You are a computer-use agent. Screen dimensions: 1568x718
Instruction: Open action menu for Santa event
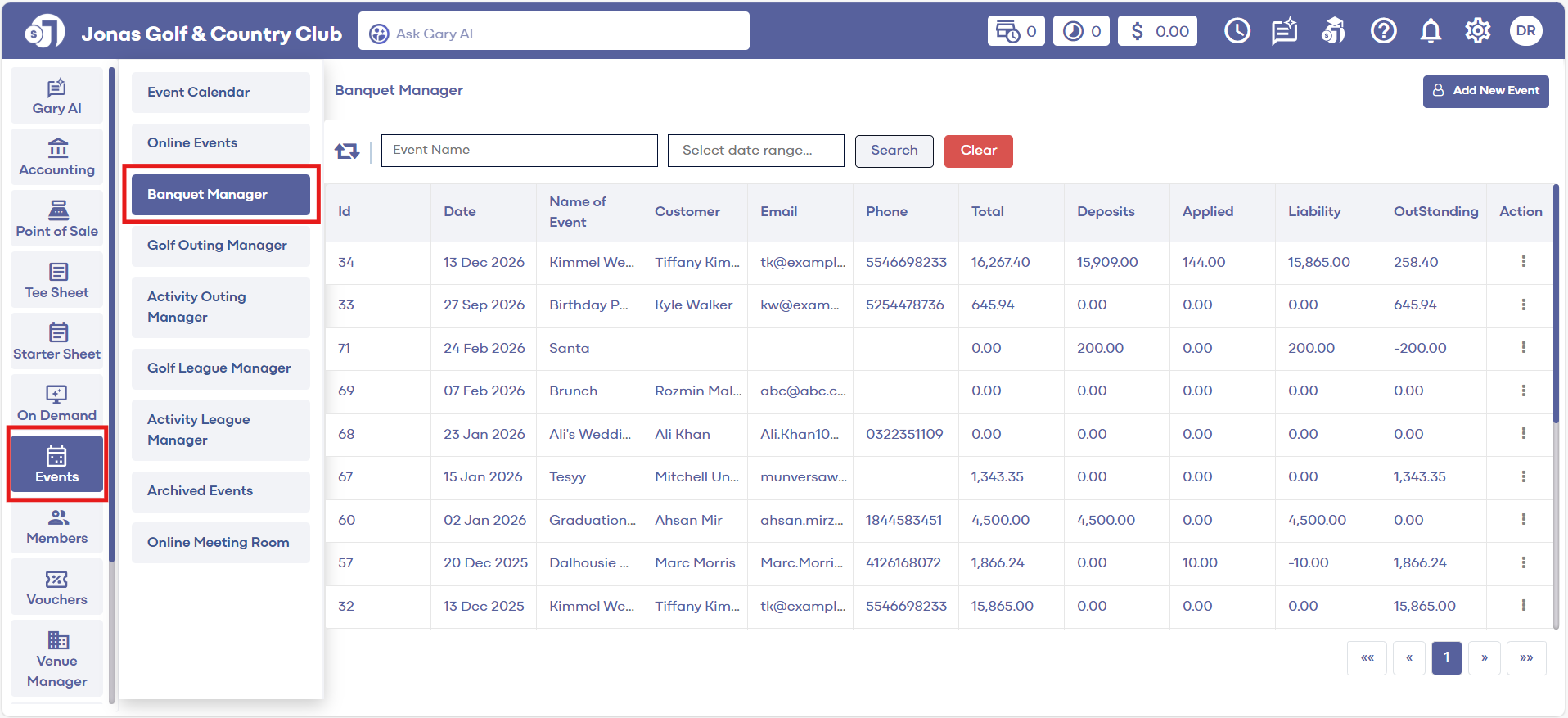pyautogui.click(x=1523, y=348)
